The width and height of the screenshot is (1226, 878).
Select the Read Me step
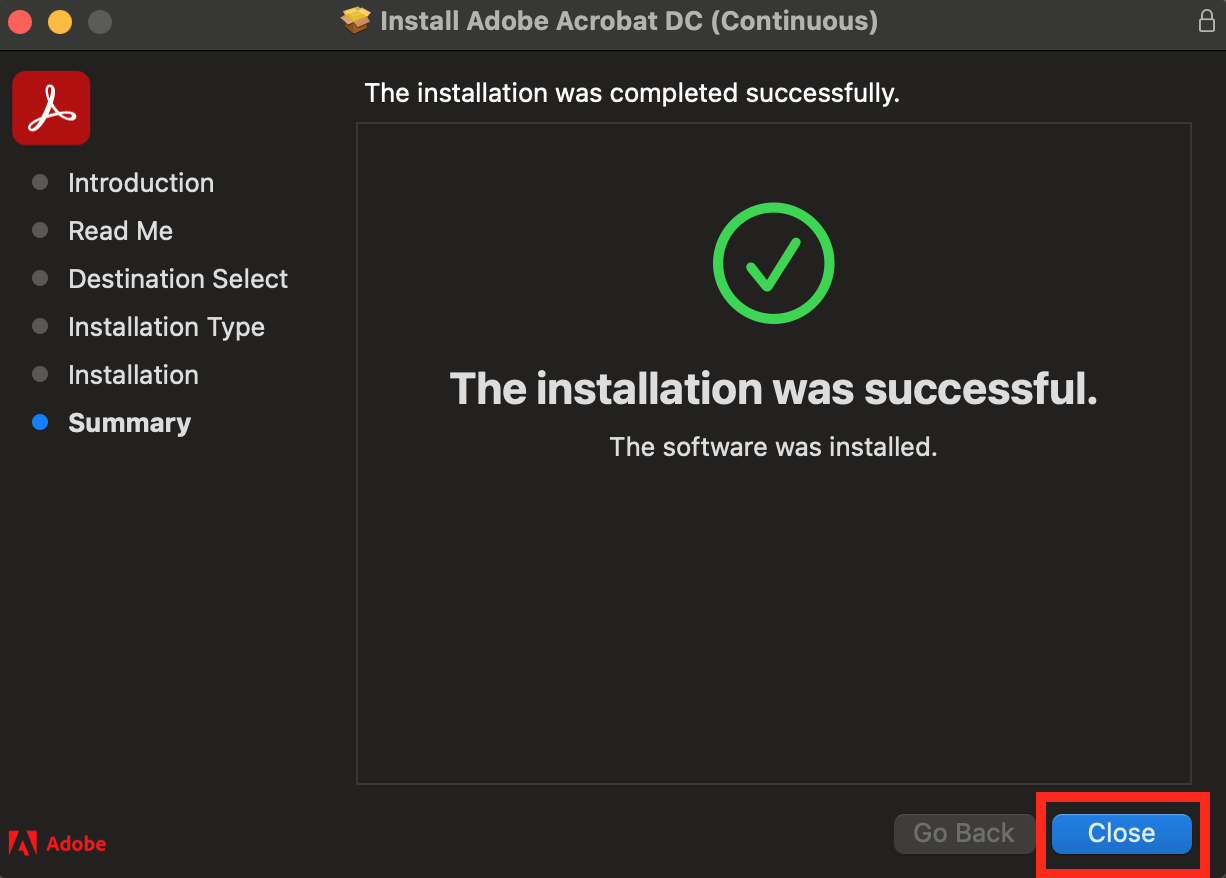click(121, 231)
